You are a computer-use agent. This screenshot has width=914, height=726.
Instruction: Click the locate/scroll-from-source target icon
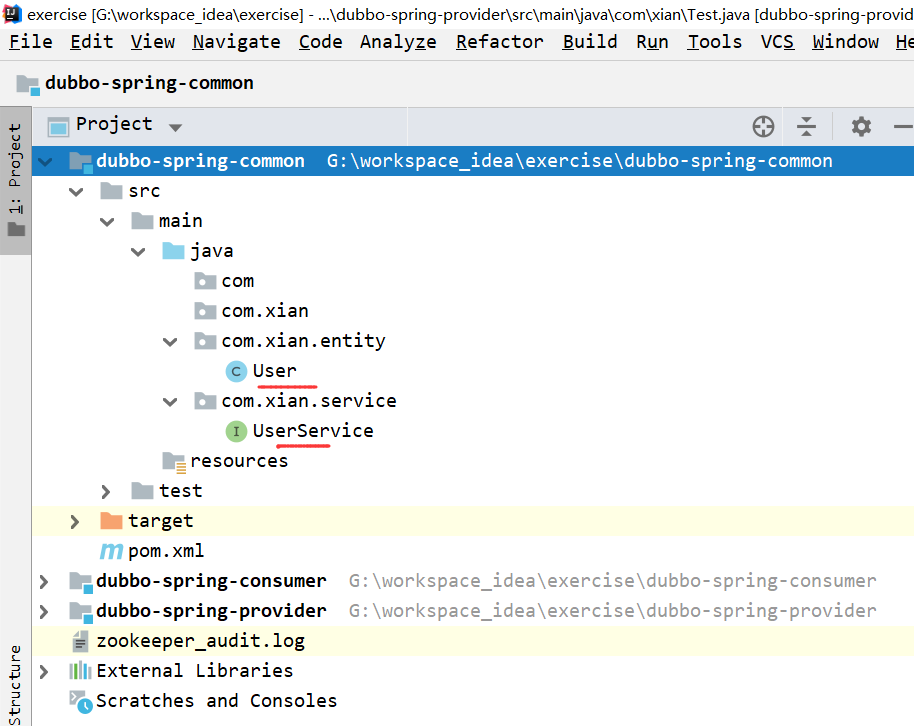[763, 126]
